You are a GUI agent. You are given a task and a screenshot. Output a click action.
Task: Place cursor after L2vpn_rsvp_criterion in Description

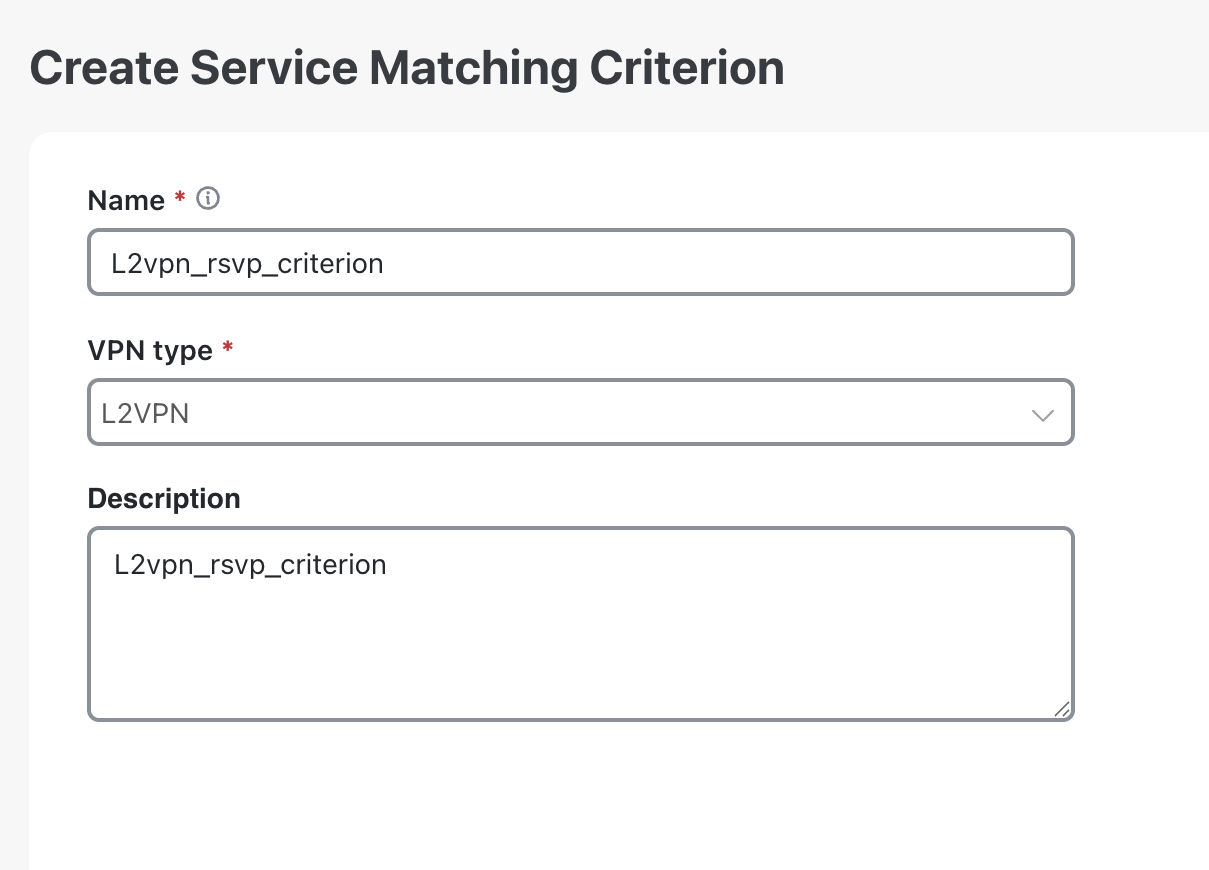(388, 564)
